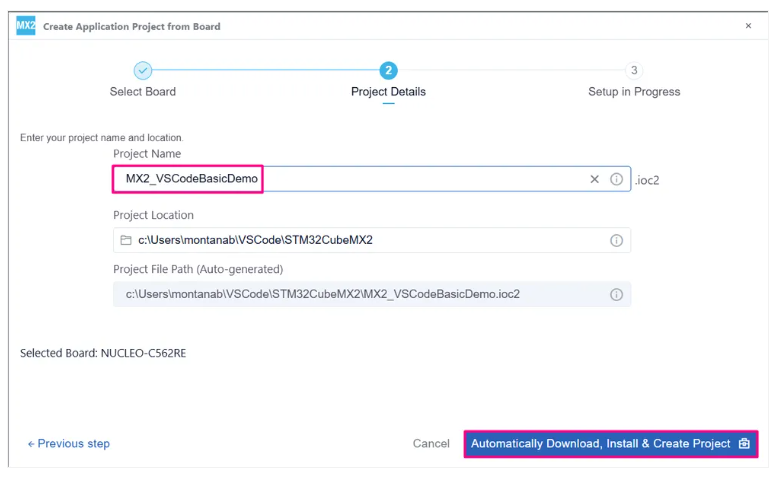Screen dimensions: 780x484
Task: Focus the Project Name input field
Action: 372,179
